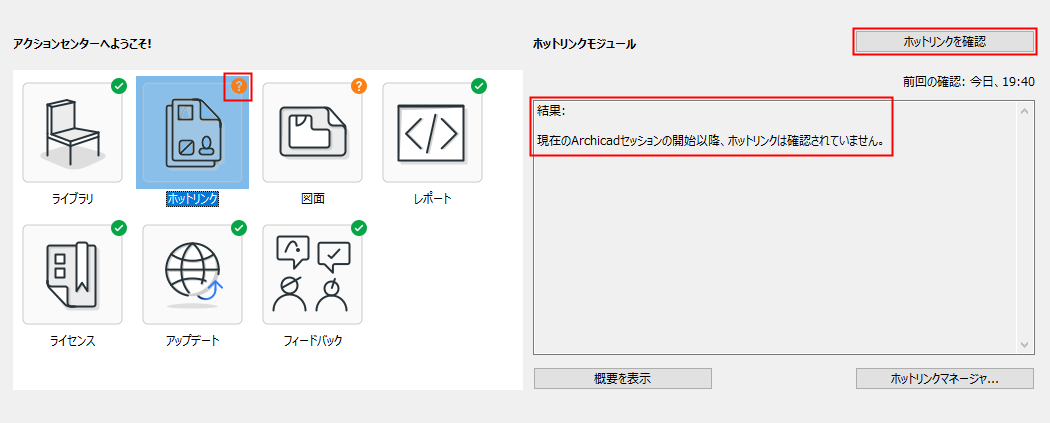Open the フィードバック people icon tile
1050x423 pixels.
[312, 274]
